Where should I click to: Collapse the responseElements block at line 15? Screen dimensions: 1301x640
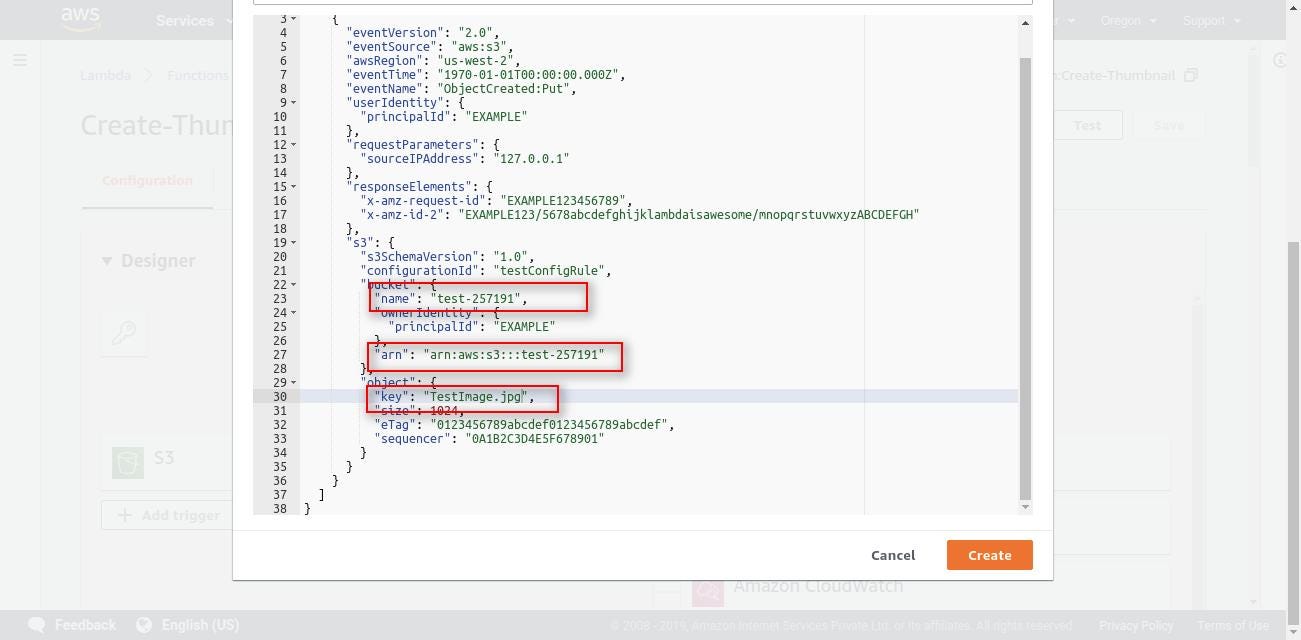[x=293, y=186]
